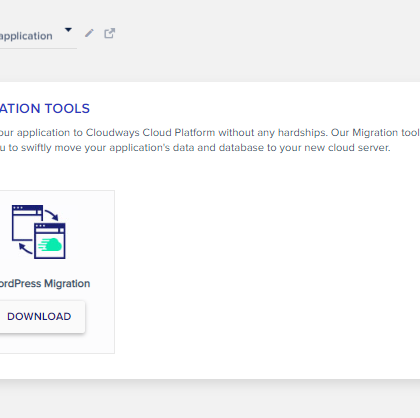Click the upper curved arrow in graphic
This screenshot has width=420, height=418.
click(x=52, y=215)
